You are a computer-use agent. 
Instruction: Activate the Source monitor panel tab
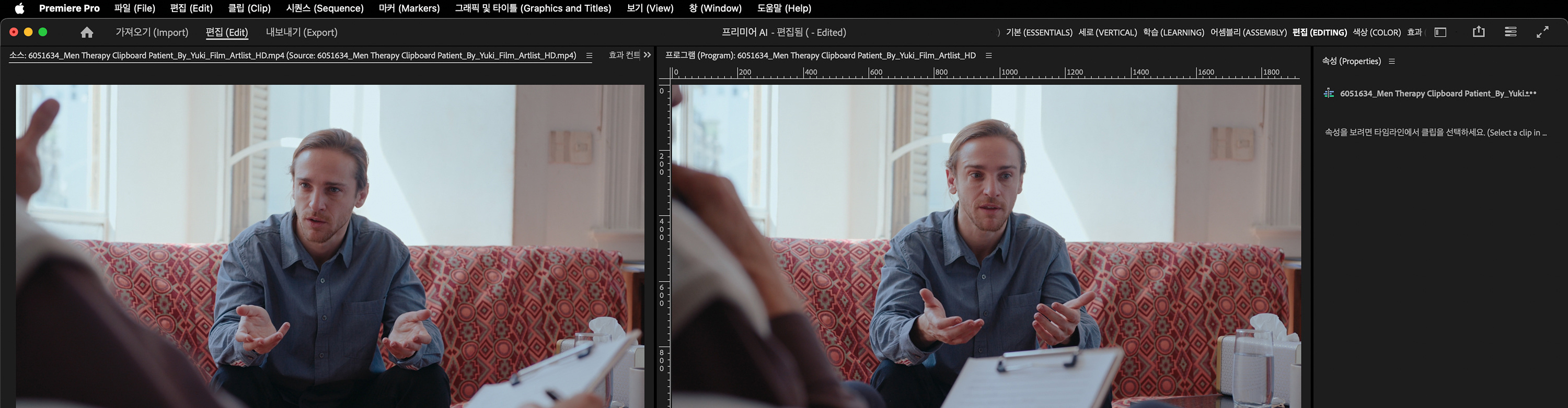[293, 55]
